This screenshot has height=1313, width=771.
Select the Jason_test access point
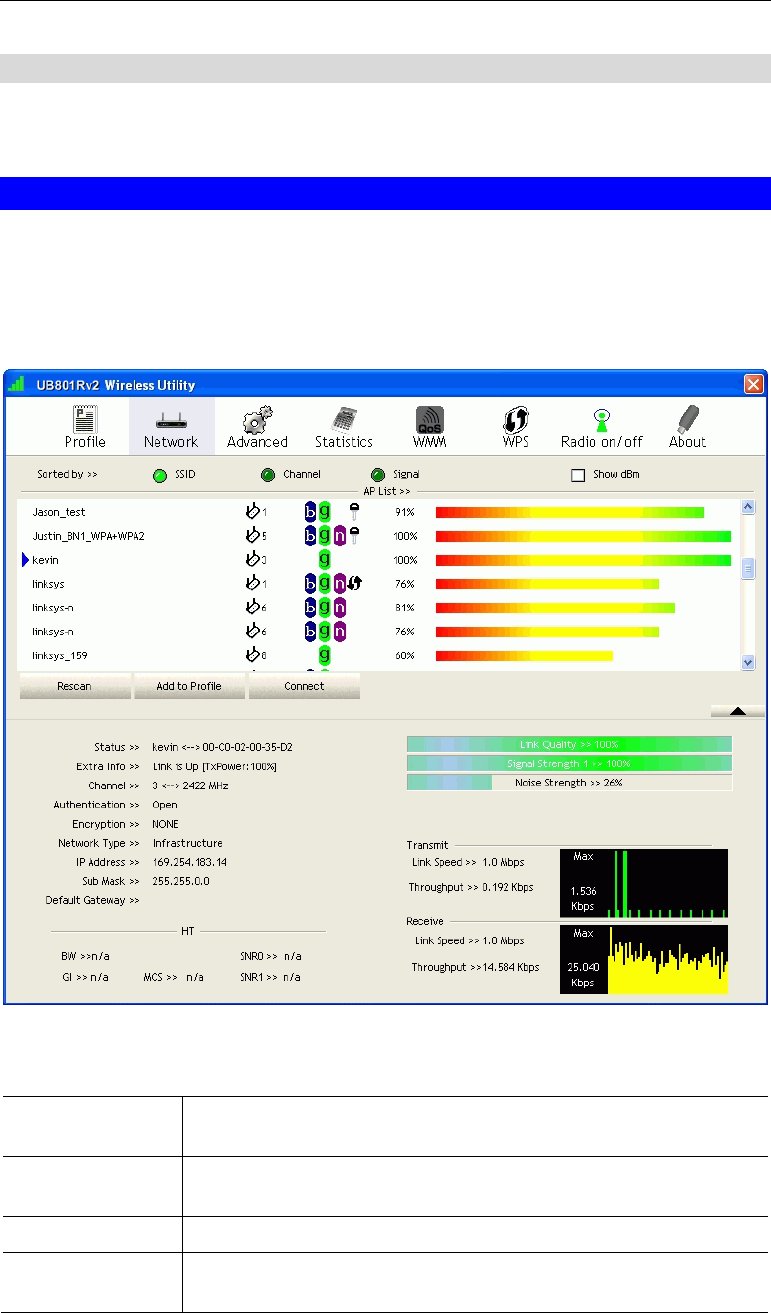click(380, 512)
